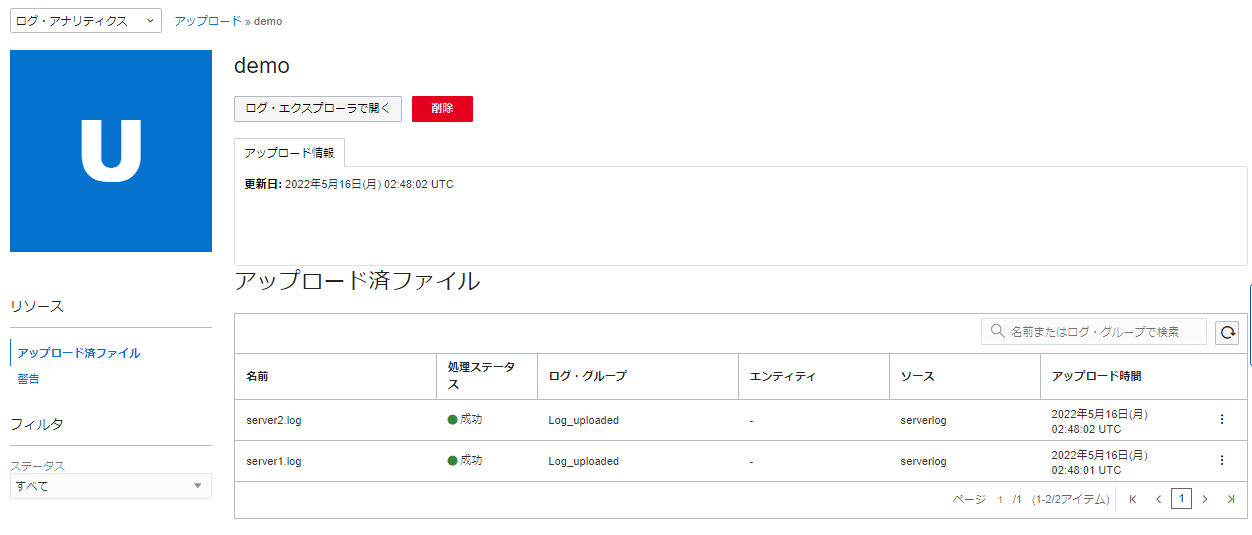Viewport: 1252px width, 535px height.
Task: Click Log_uploaded in server2.log row
Action: pos(584,420)
